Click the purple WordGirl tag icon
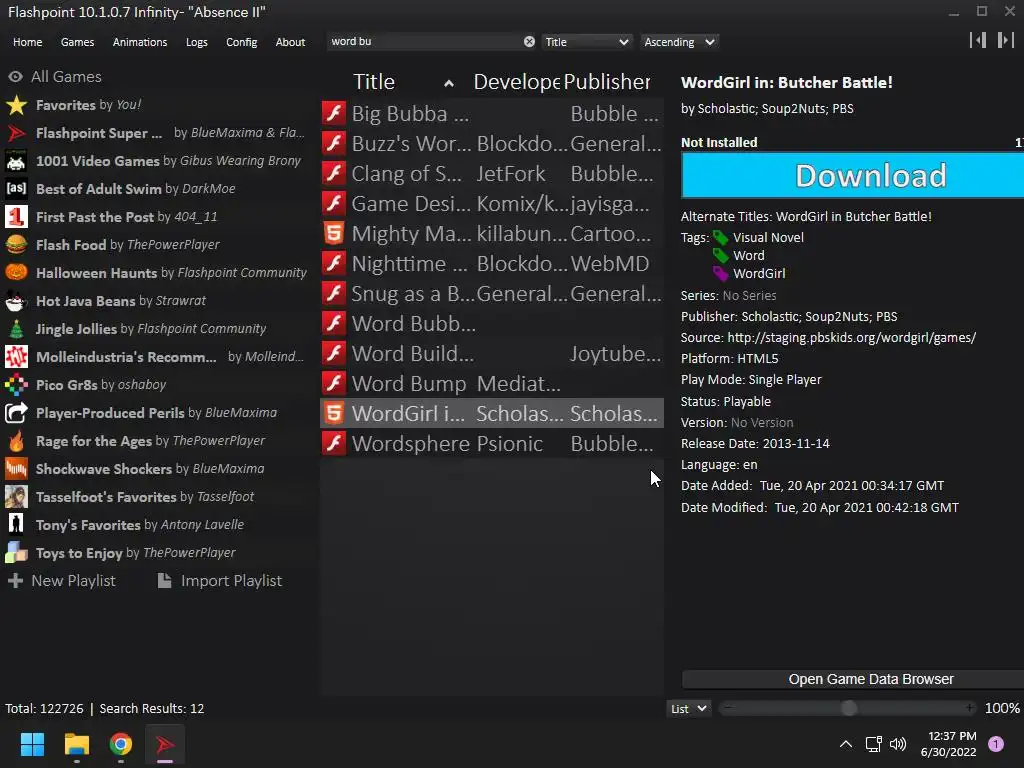 coord(720,274)
